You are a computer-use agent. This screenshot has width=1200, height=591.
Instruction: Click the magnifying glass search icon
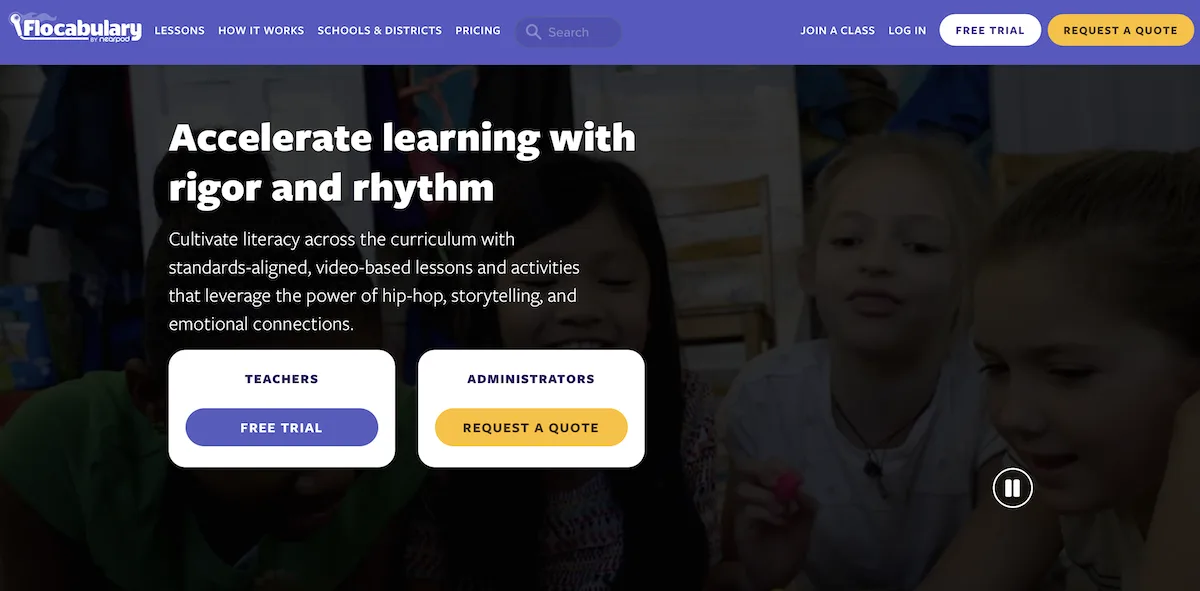point(533,32)
